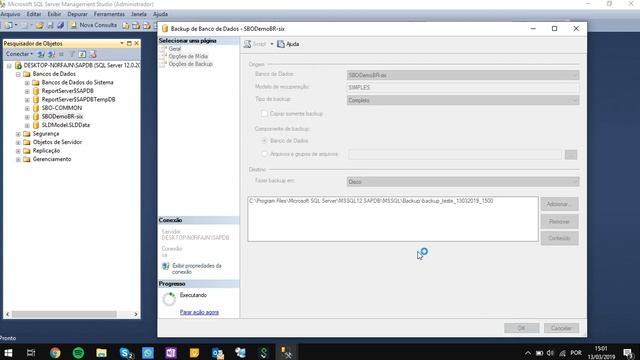Select the backup_teste destination path entry
Screen dimensions: 640x360
click(371, 201)
